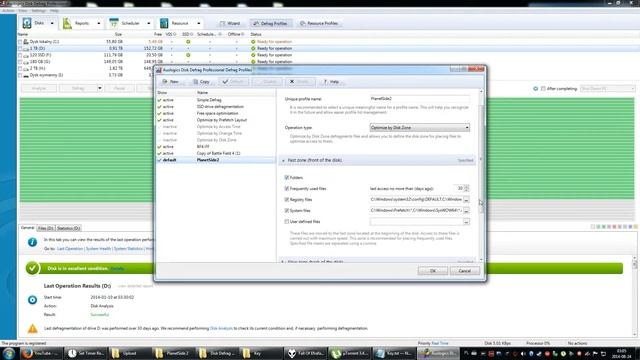Click the green excellent-condition check icon

pos(32,268)
